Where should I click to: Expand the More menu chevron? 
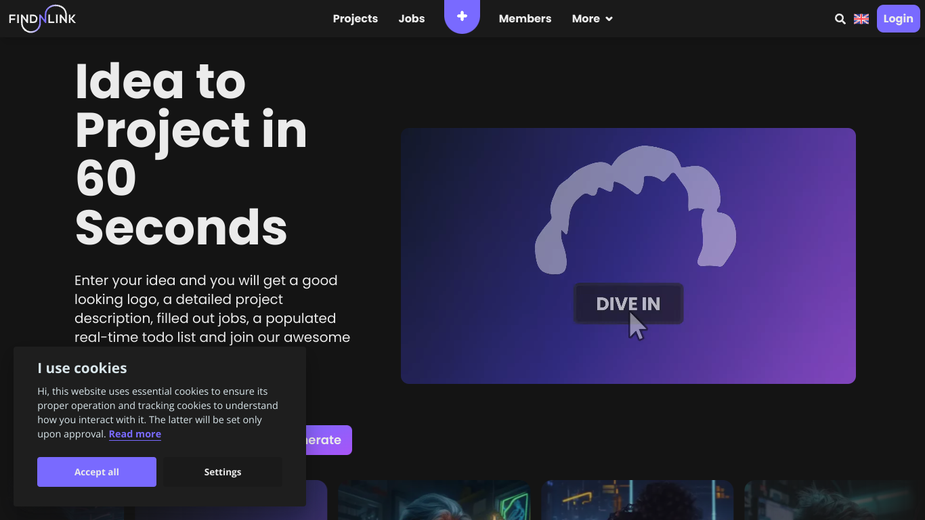click(609, 19)
